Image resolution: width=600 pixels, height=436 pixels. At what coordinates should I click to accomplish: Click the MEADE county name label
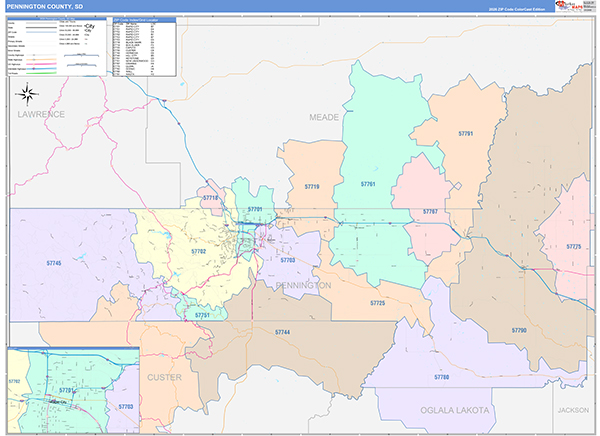324,118
